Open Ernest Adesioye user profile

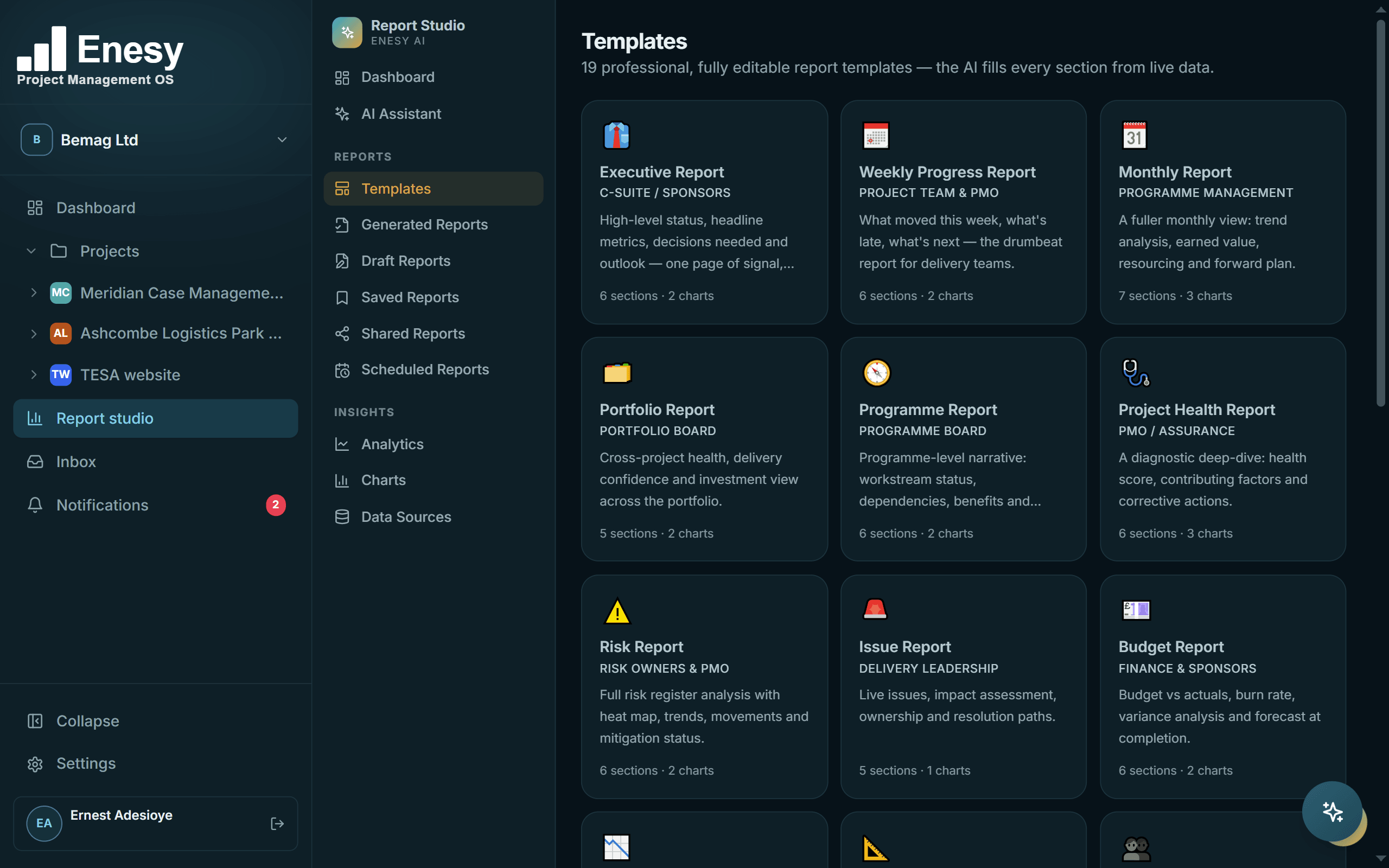[155, 824]
